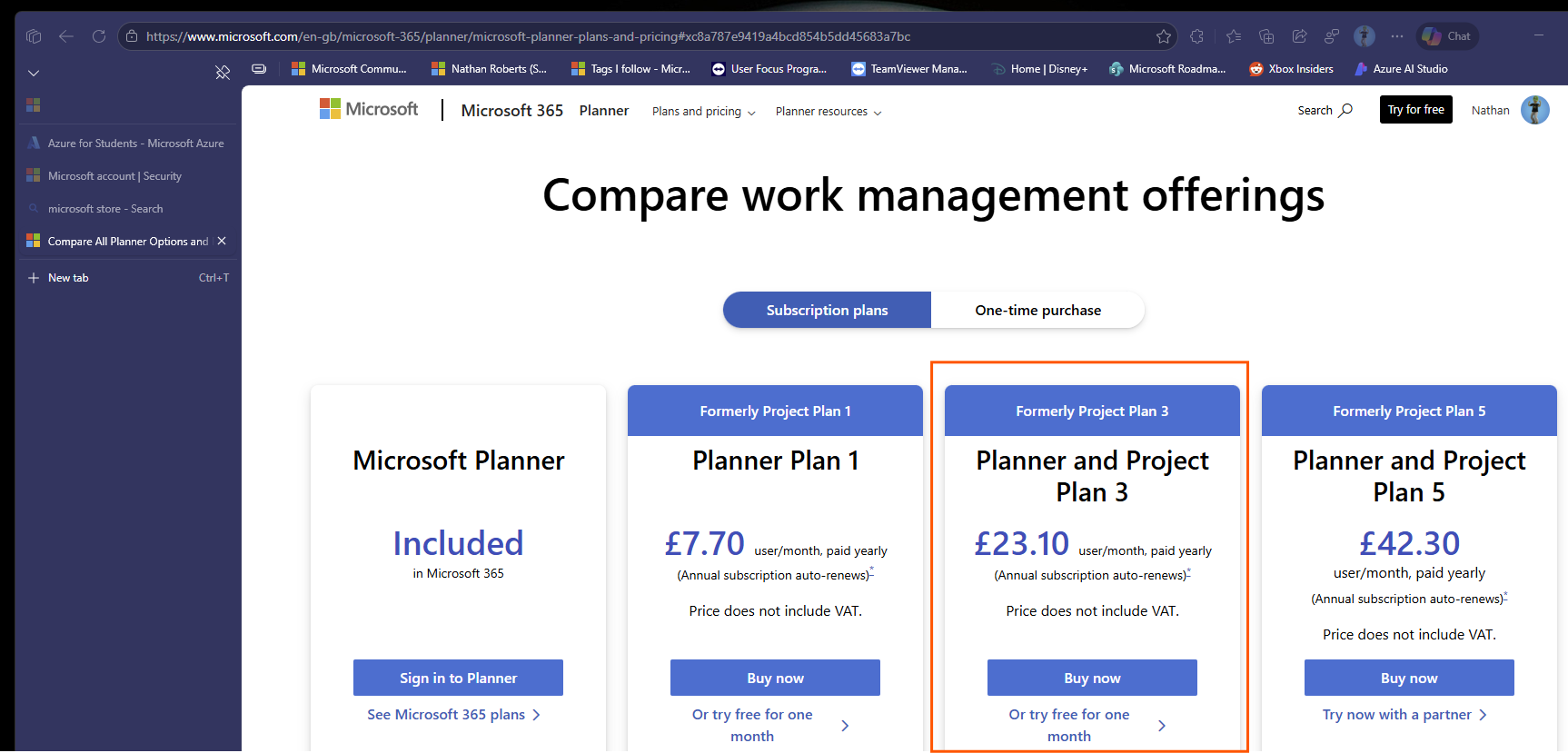Image resolution: width=1568 pixels, height=753 pixels.
Task: Click the browser refresh icon
Action: pyautogui.click(x=99, y=36)
